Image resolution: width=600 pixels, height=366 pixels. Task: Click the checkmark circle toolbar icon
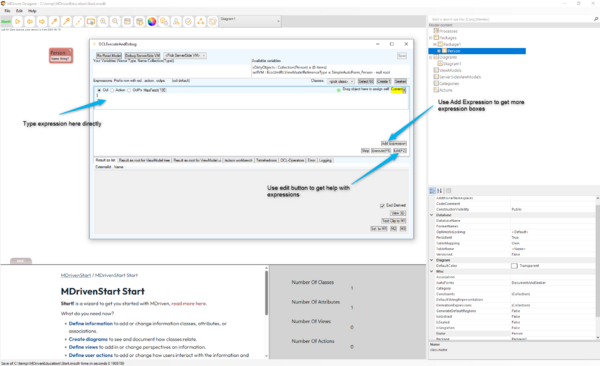coord(188,21)
